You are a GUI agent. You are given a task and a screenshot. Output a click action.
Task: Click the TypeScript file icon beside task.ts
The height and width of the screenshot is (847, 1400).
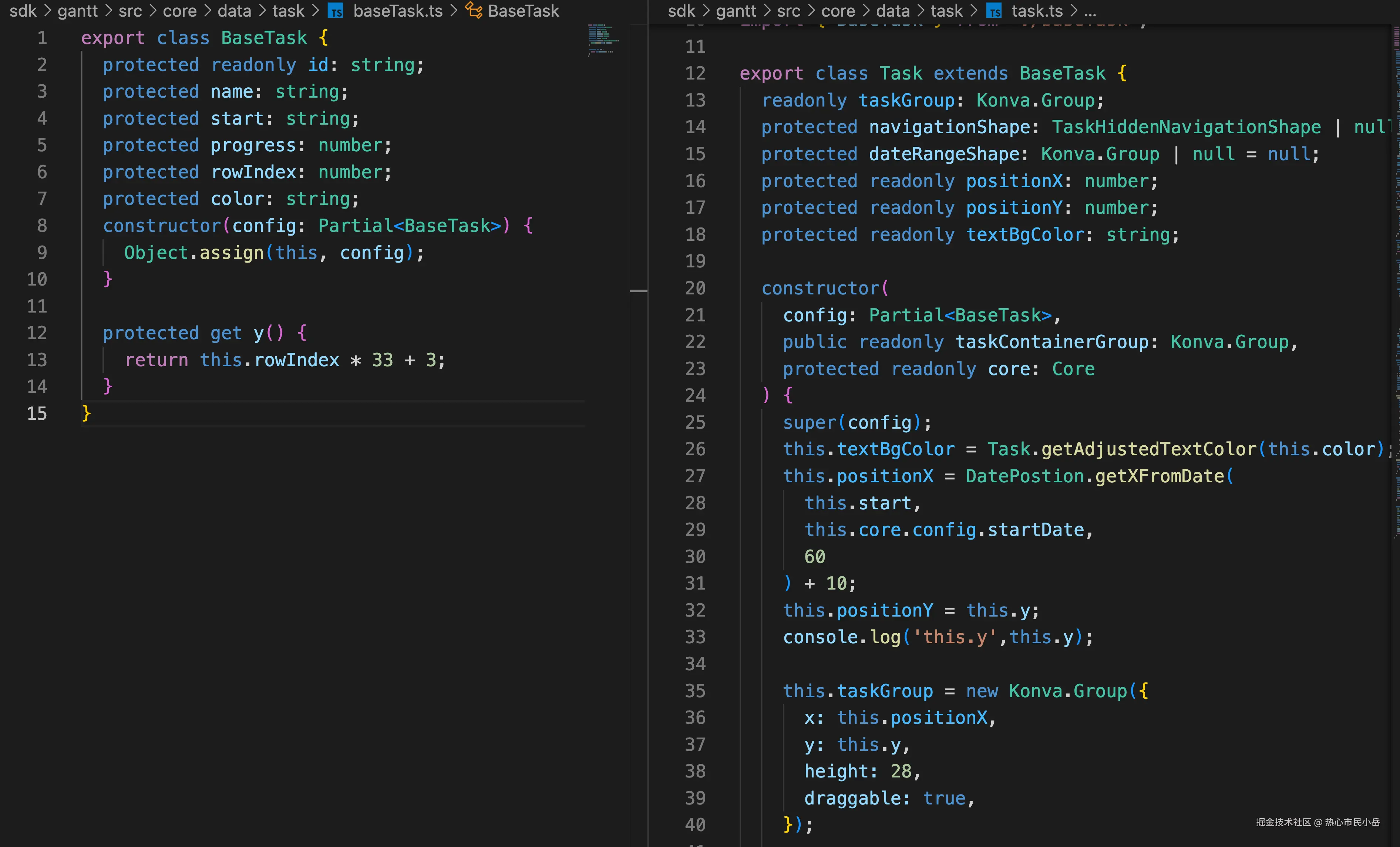(994, 11)
